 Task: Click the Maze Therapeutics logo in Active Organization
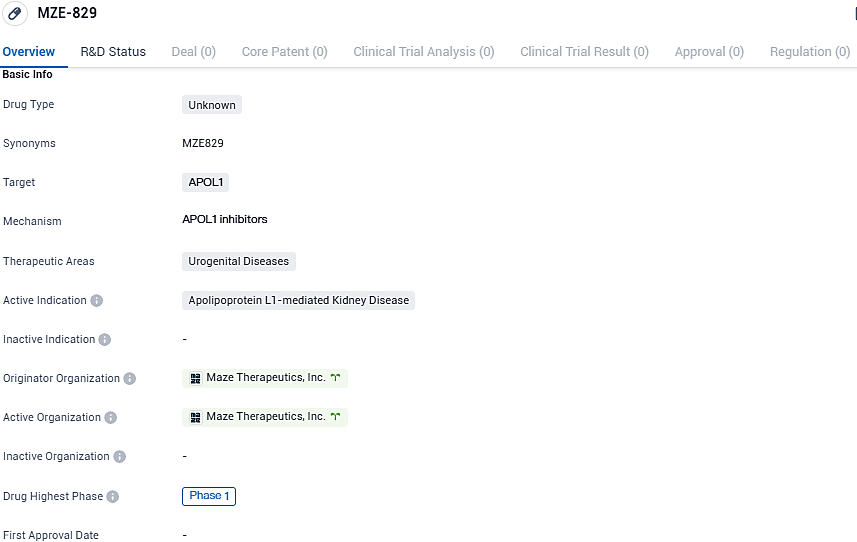tap(196, 417)
